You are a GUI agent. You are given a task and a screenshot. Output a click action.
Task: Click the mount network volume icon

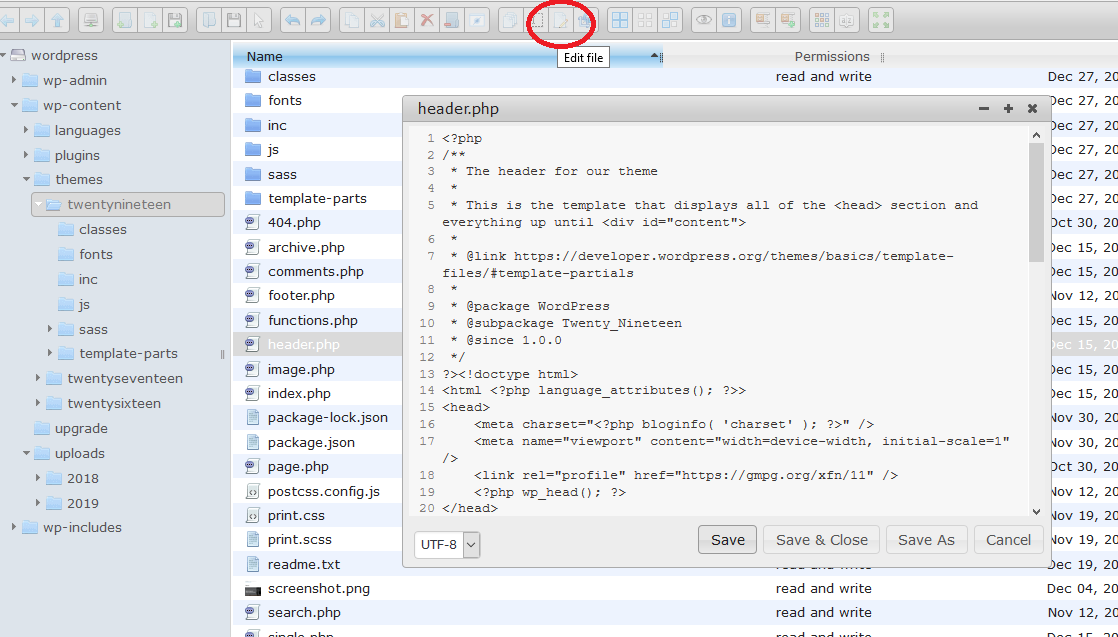pos(91,21)
